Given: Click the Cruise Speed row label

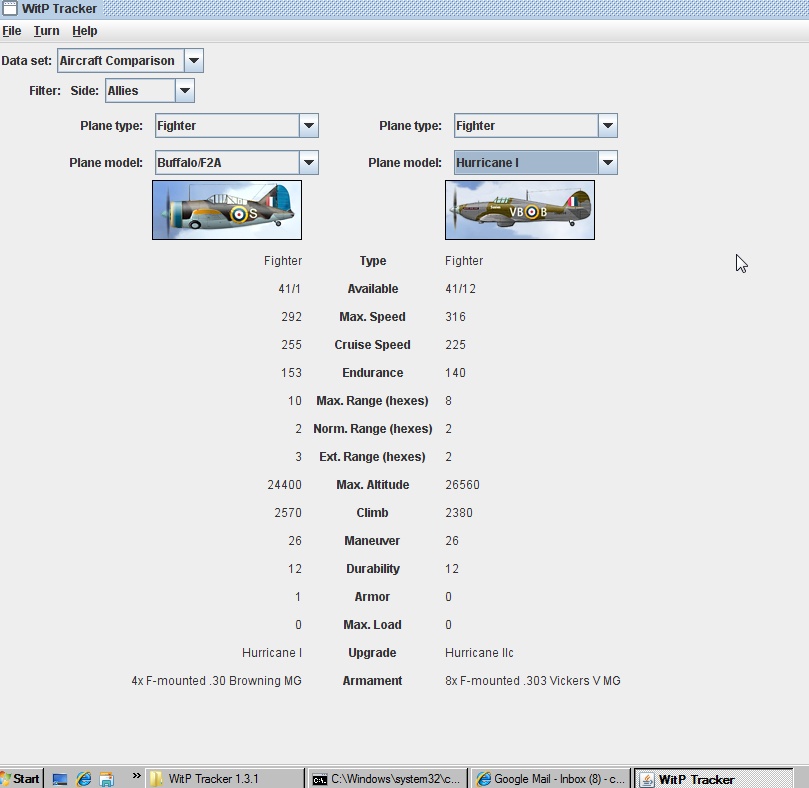Looking at the screenshot, I should click(373, 345).
